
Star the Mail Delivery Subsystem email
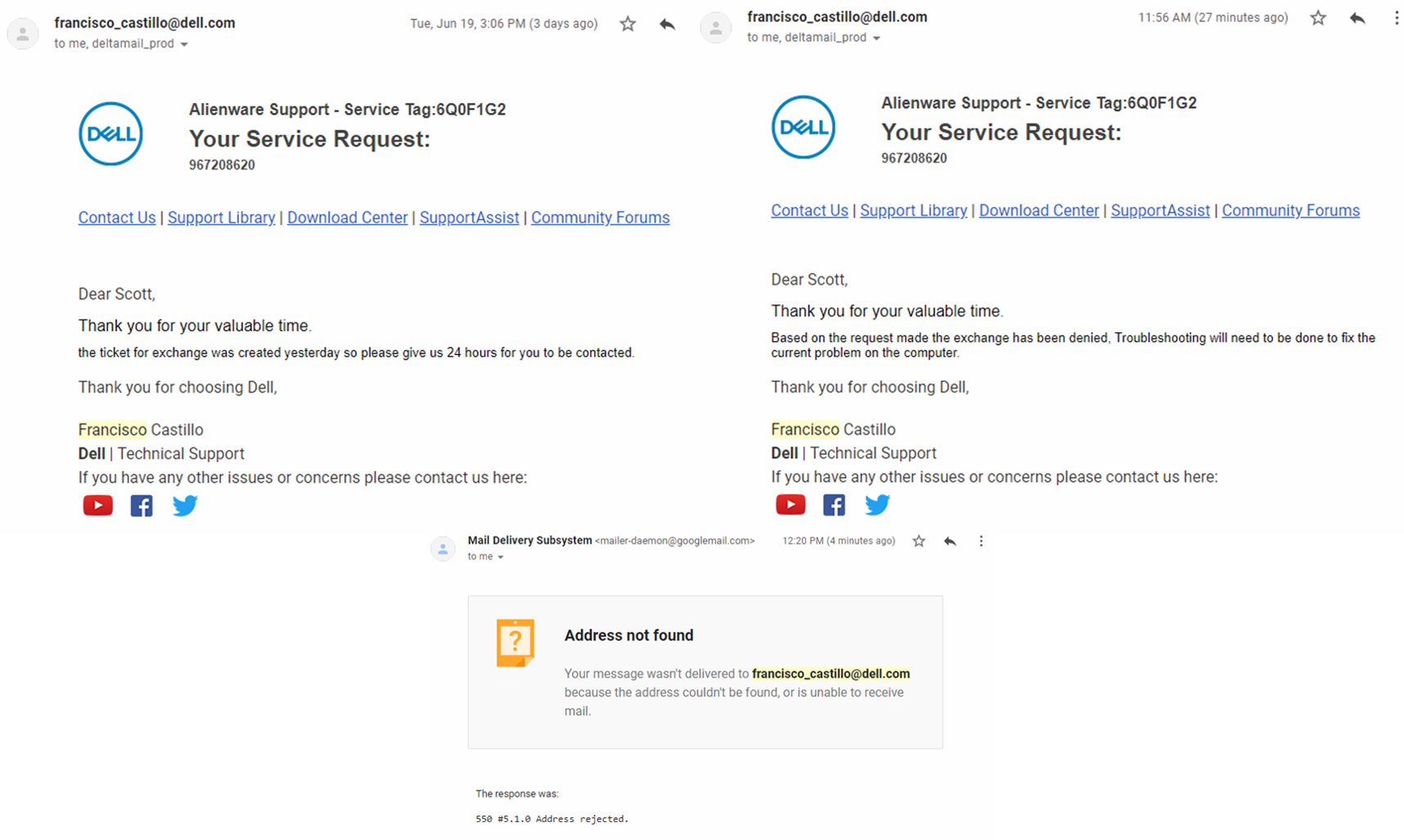(919, 541)
